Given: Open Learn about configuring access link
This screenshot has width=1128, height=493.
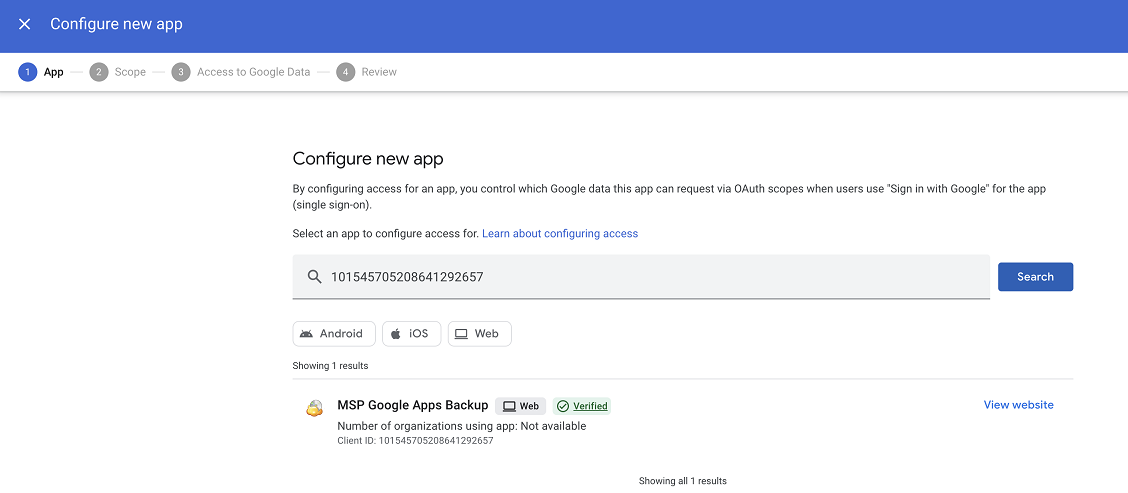Looking at the screenshot, I should pos(560,233).
